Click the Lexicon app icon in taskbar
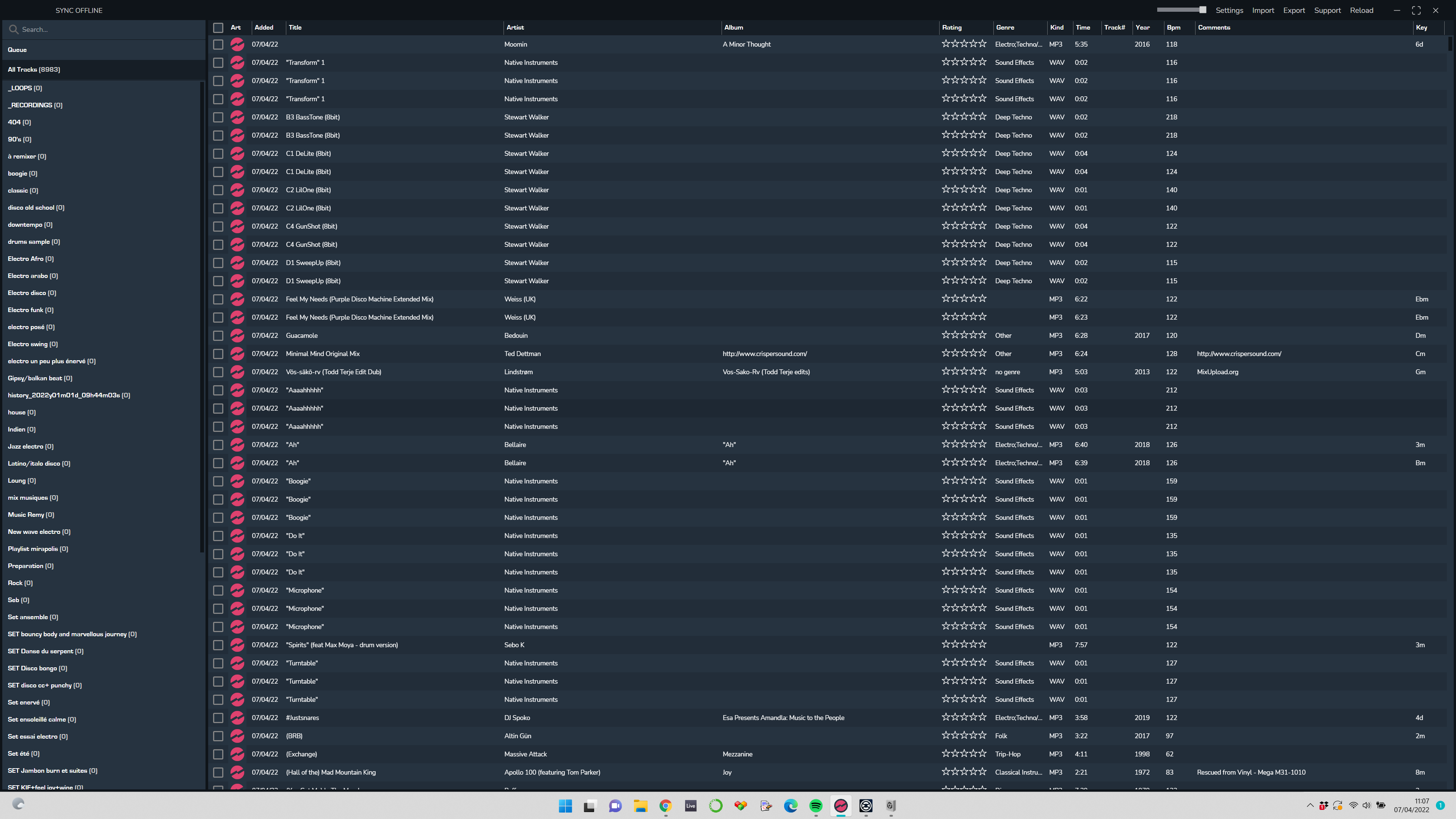The height and width of the screenshot is (819, 1456). [x=841, y=805]
